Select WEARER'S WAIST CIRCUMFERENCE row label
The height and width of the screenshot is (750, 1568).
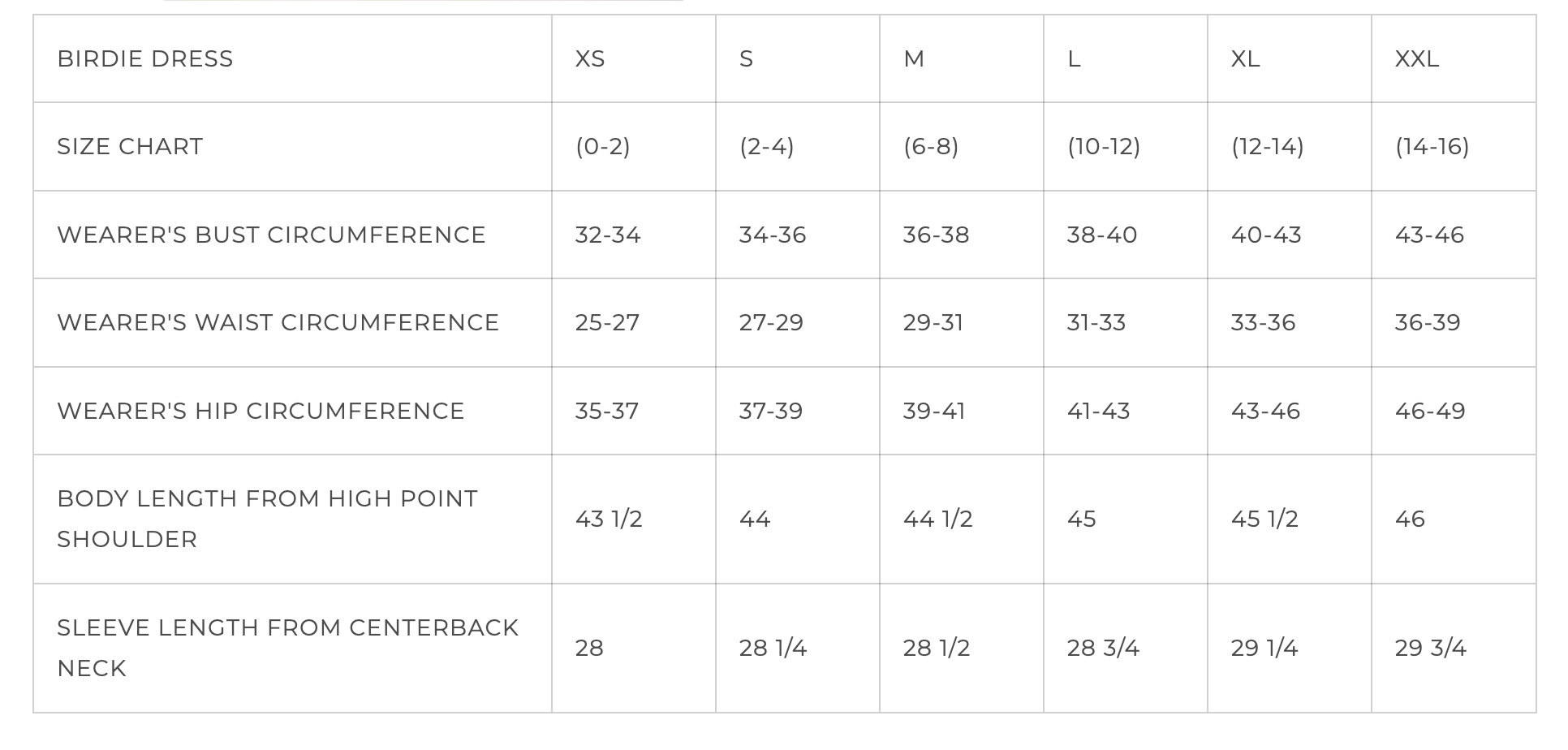click(x=278, y=323)
